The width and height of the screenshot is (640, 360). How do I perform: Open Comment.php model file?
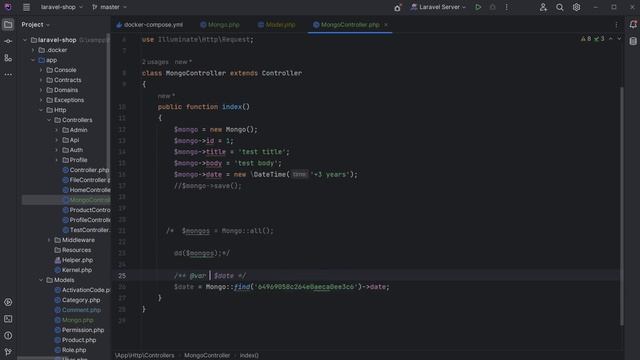(x=78, y=310)
